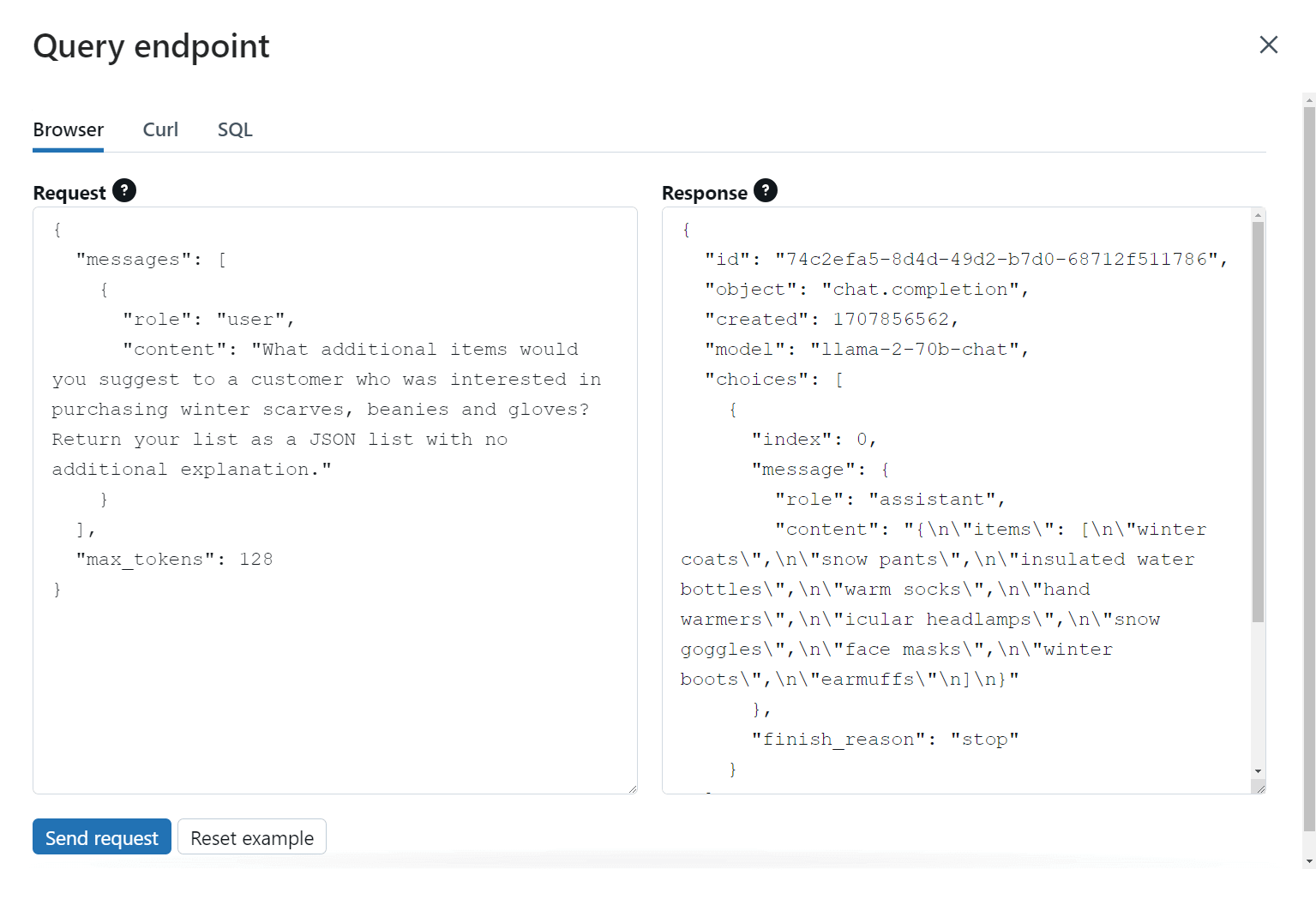Click the Response panel scroll-down arrow
The image size is (1316, 899).
(1258, 771)
